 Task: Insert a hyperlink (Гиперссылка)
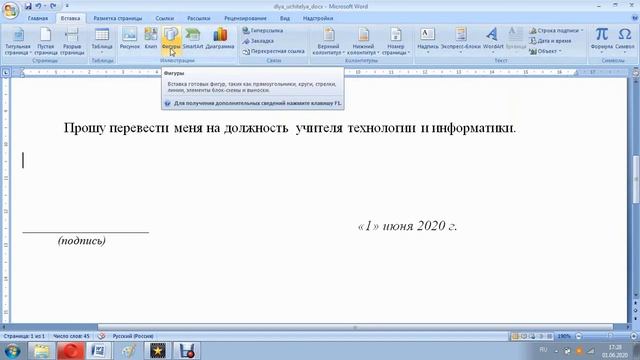pyautogui.click(x=262, y=31)
